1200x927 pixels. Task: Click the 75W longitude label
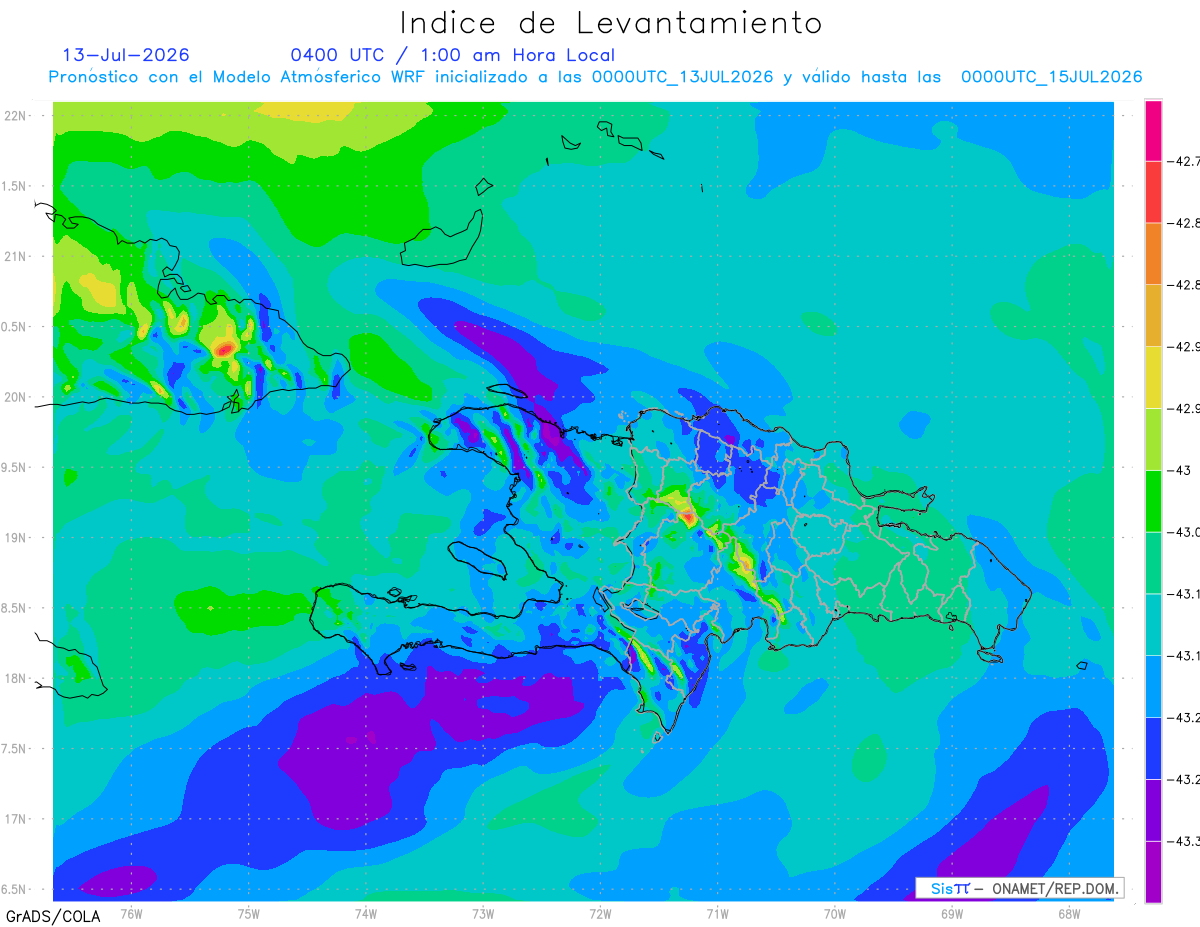249,913
